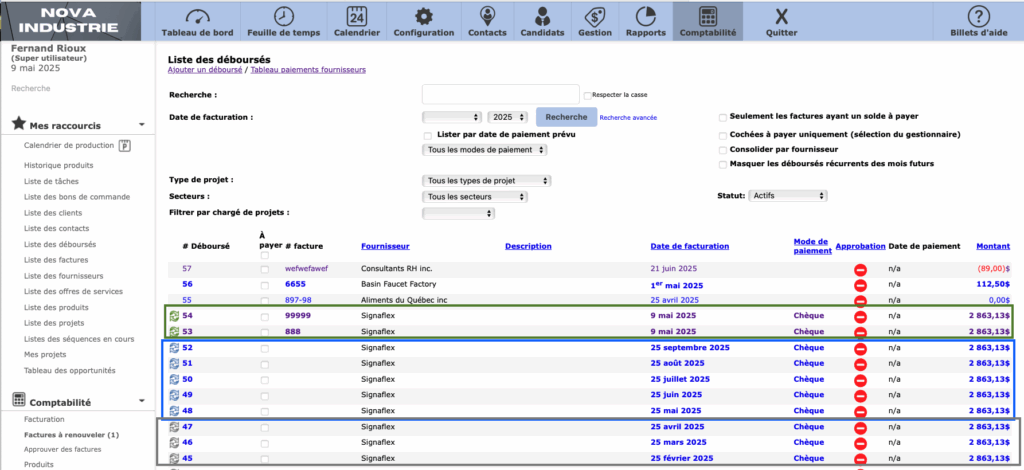Open the Tous les modes de paiement dropdown
The image size is (1024, 470).
click(x=485, y=150)
